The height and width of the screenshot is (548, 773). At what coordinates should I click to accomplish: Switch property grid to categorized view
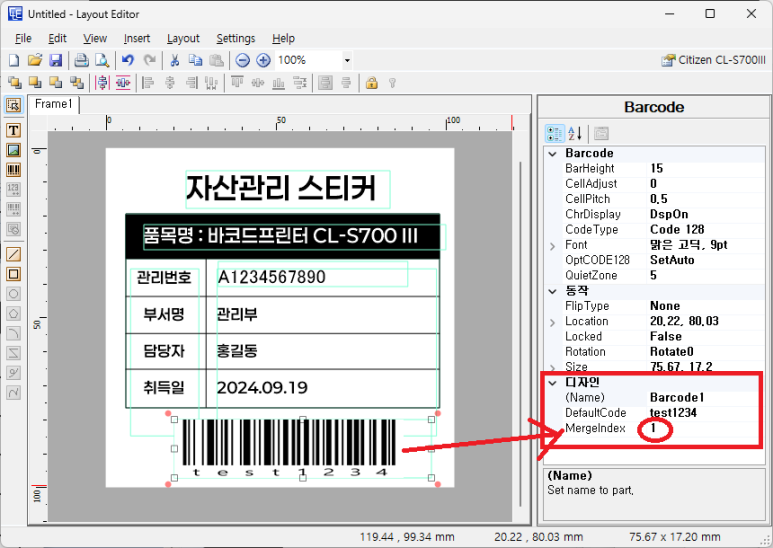coord(554,134)
